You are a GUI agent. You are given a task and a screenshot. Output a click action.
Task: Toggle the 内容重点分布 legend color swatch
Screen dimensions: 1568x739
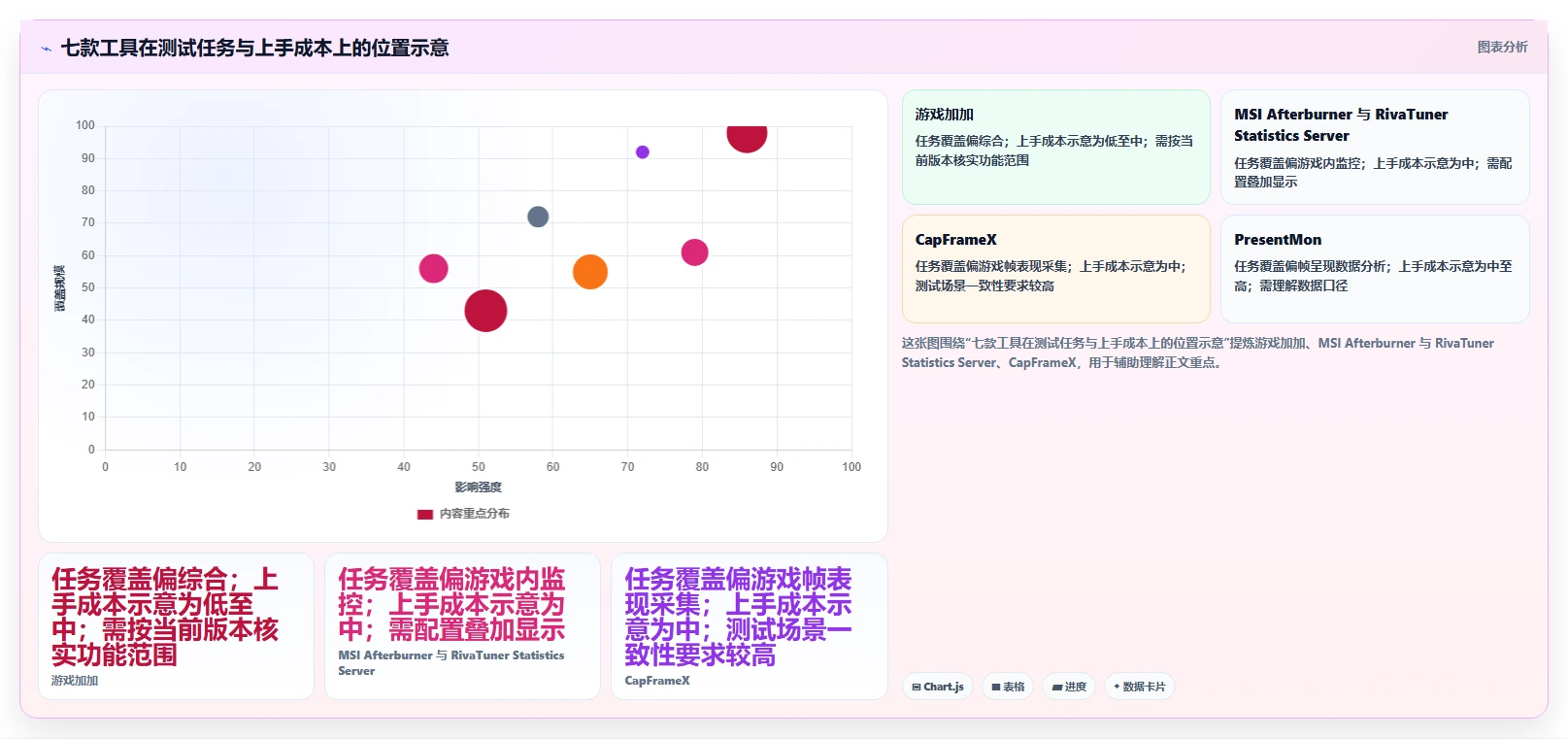(425, 515)
